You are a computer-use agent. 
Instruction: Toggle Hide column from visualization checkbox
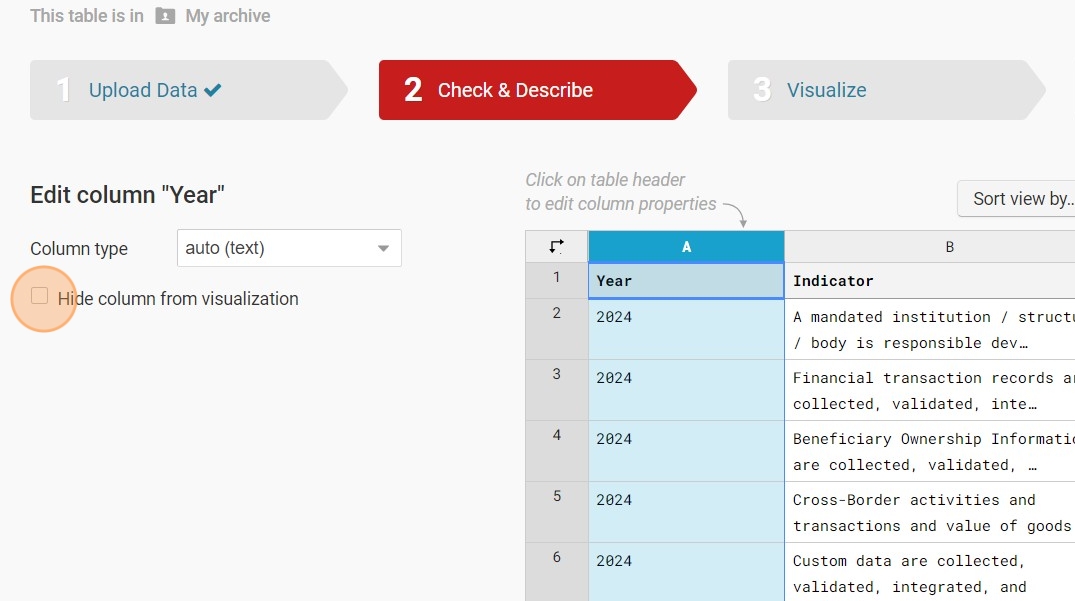tap(40, 297)
